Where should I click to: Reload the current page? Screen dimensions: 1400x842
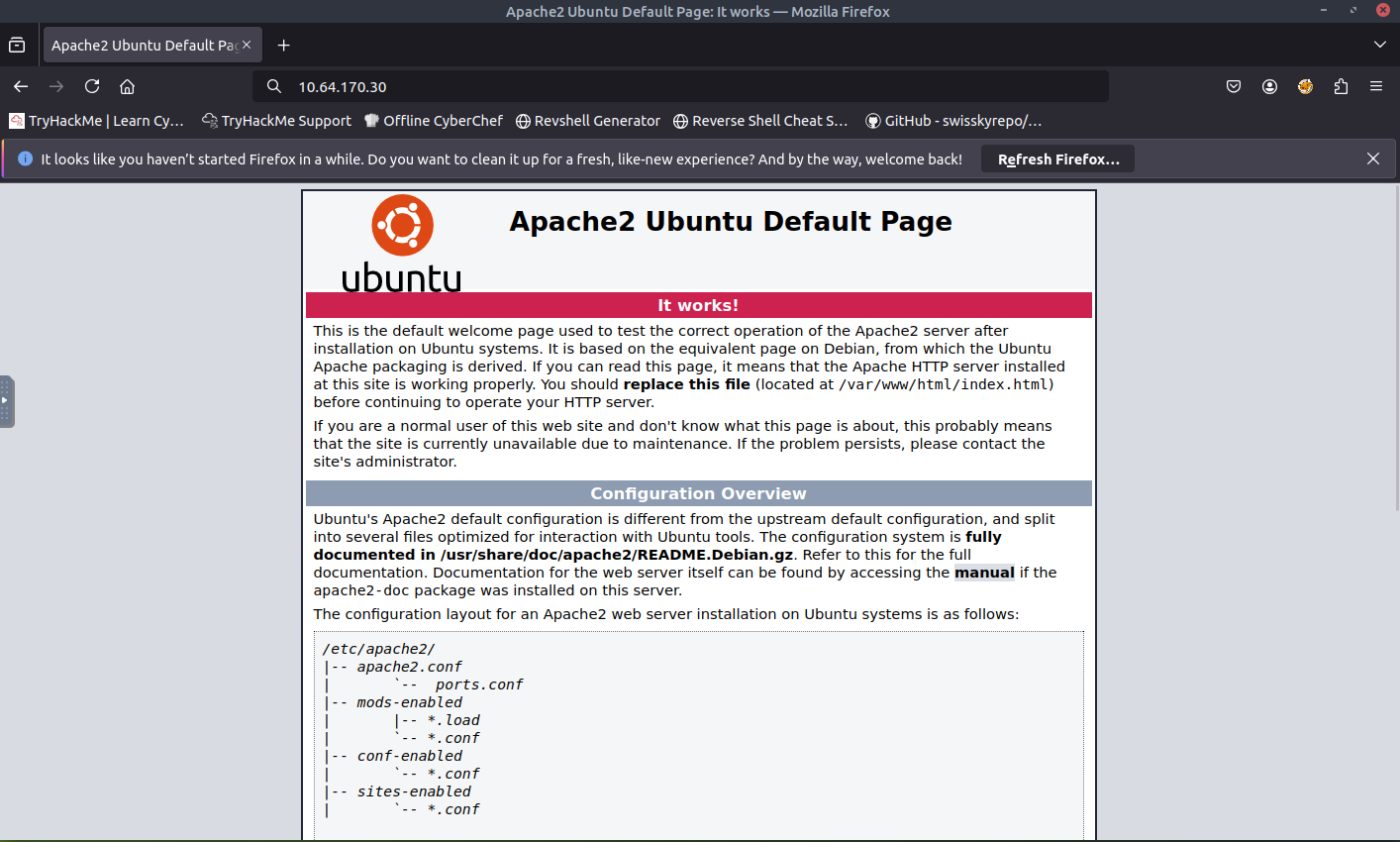(x=92, y=86)
